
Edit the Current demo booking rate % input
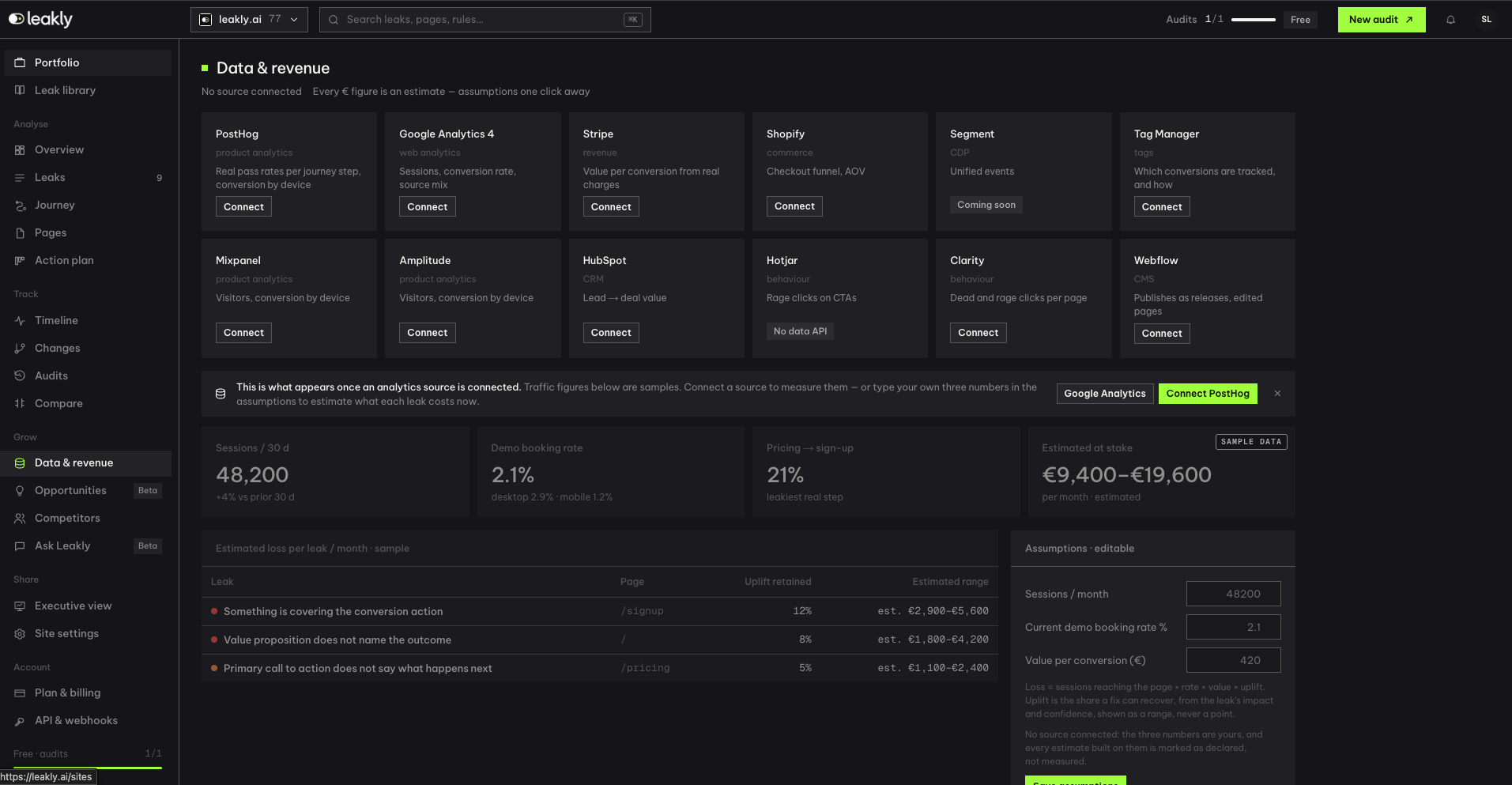point(1233,627)
